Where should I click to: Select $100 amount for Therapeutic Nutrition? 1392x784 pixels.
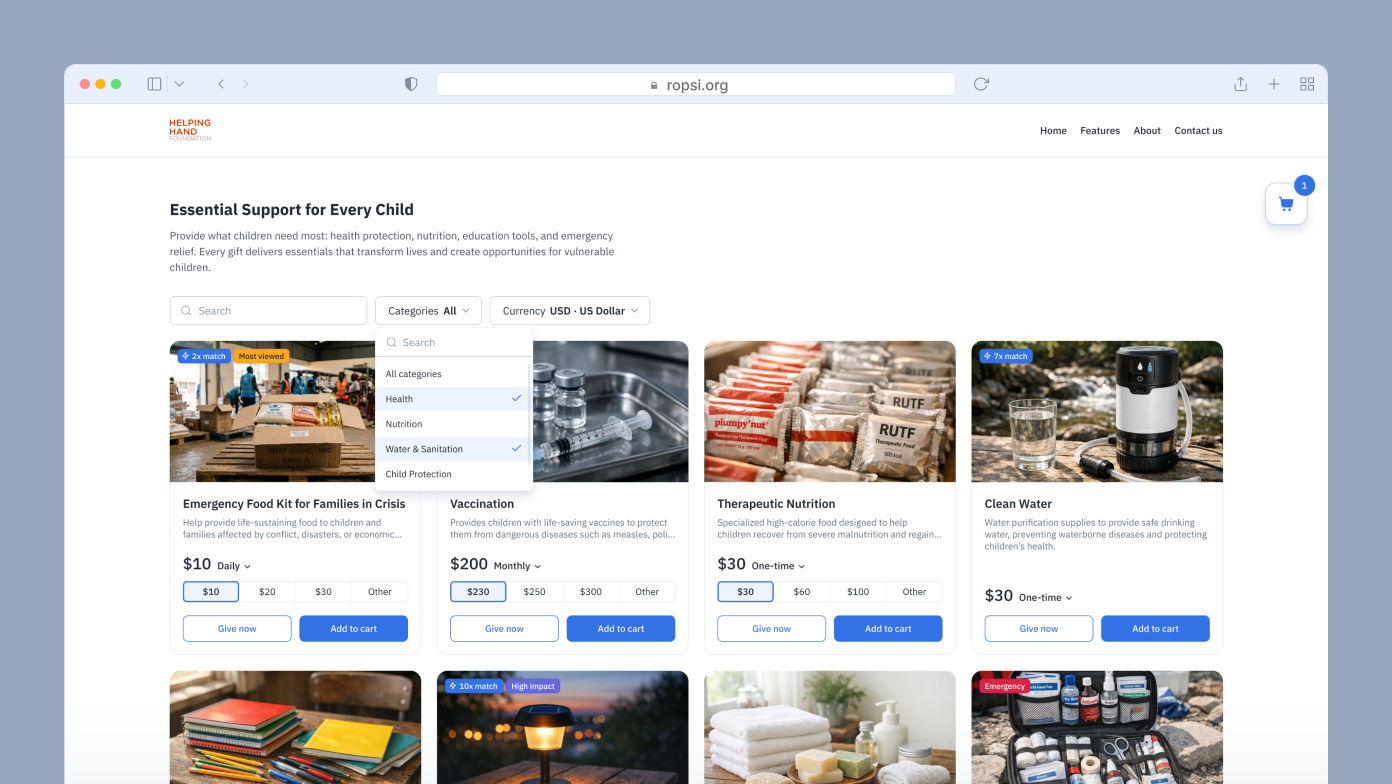click(x=858, y=592)
